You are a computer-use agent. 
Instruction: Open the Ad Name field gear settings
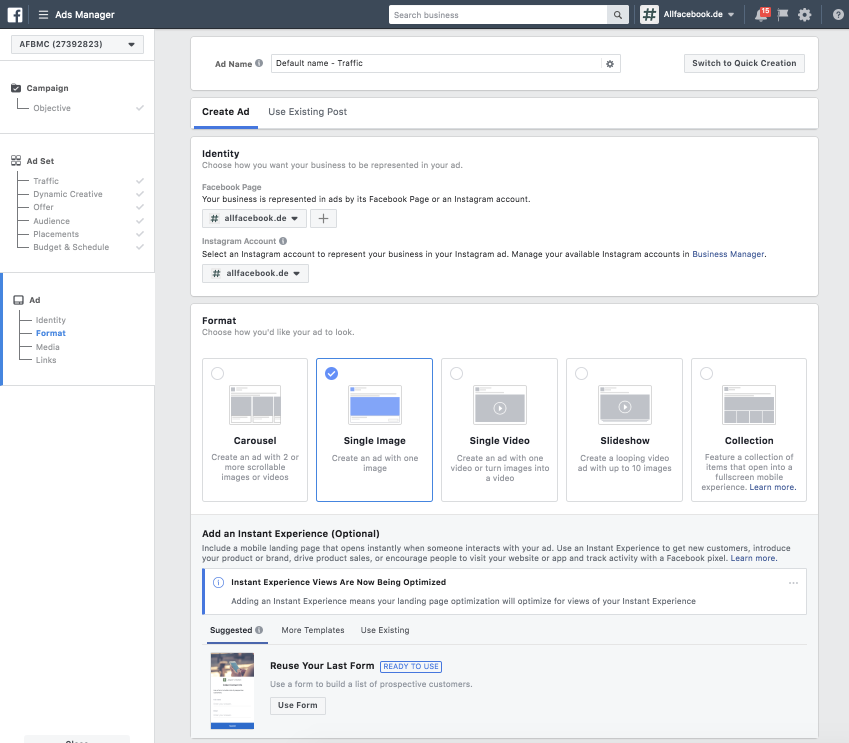pos(610,64)
